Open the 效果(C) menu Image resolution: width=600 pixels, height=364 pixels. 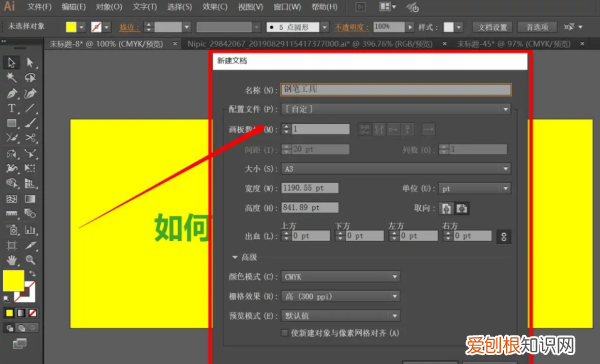click(215, 7)
